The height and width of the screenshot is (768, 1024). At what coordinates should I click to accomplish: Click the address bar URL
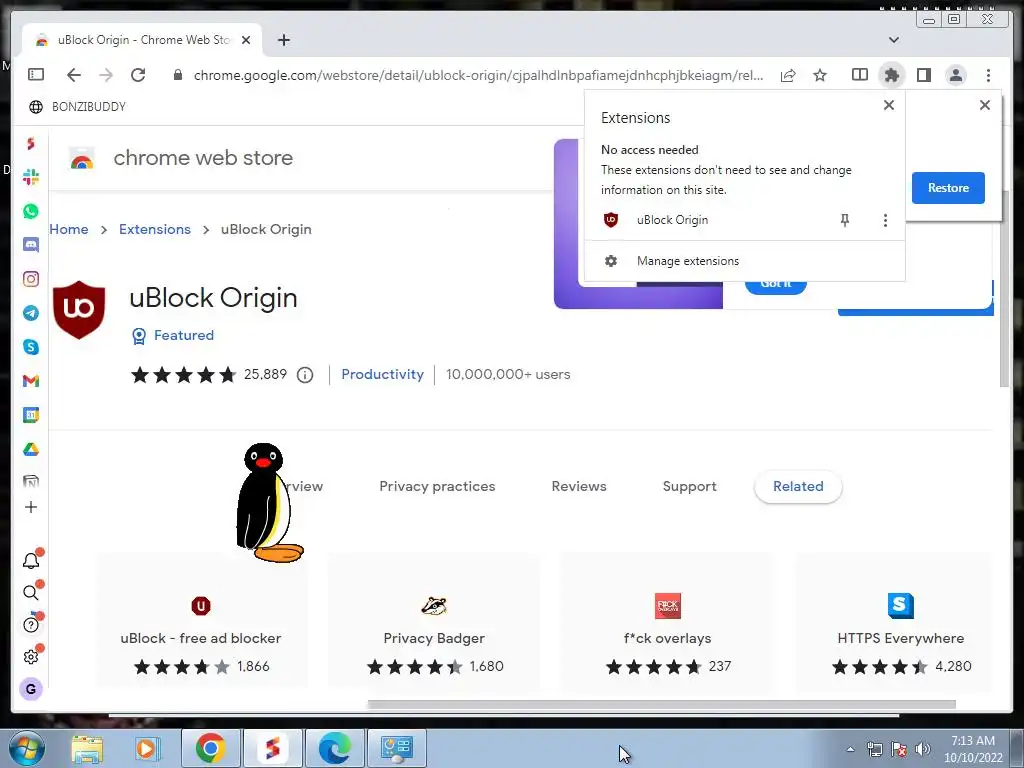(x=478, y=75)
